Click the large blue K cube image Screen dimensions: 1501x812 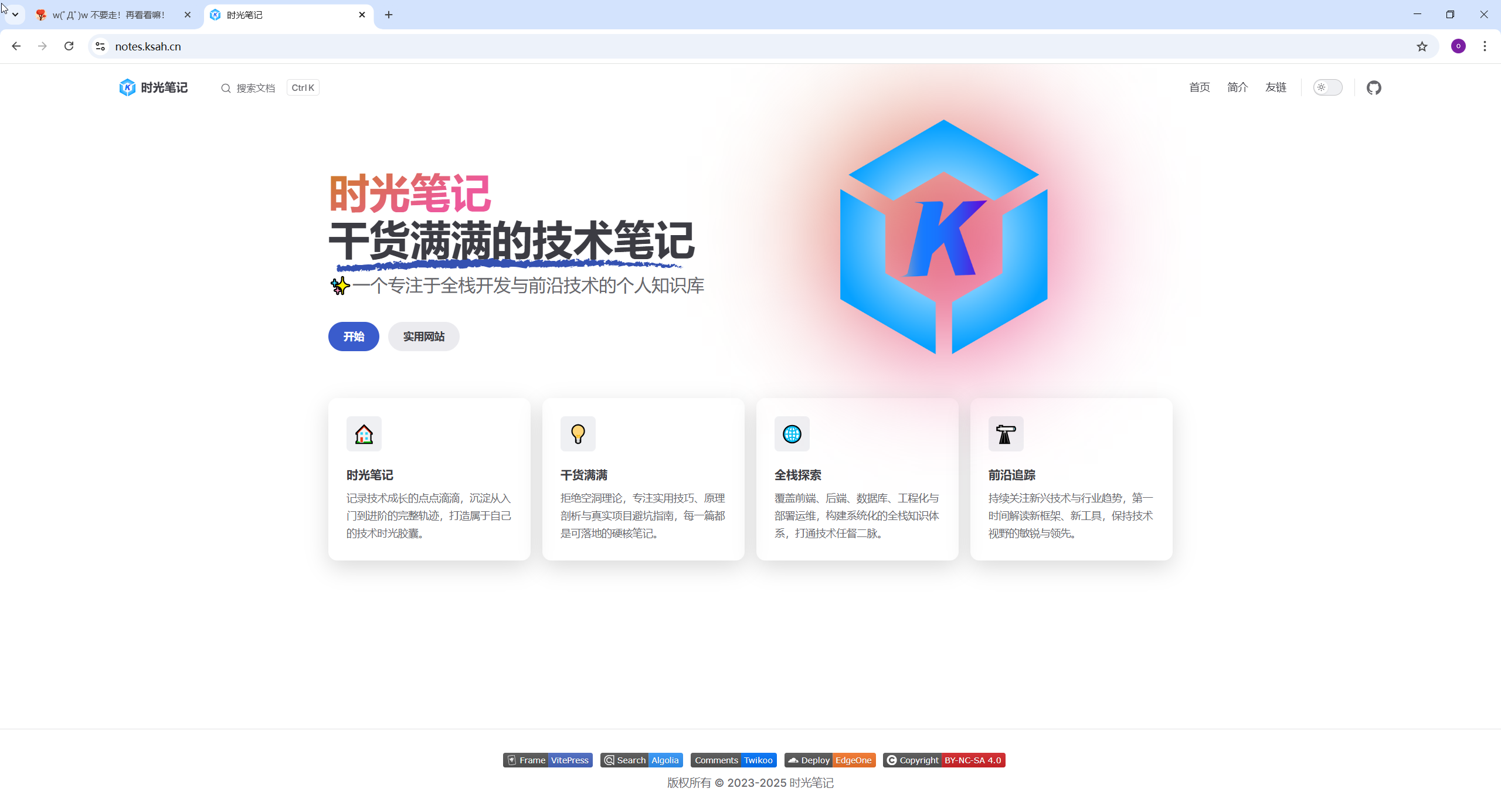(943, 237)
